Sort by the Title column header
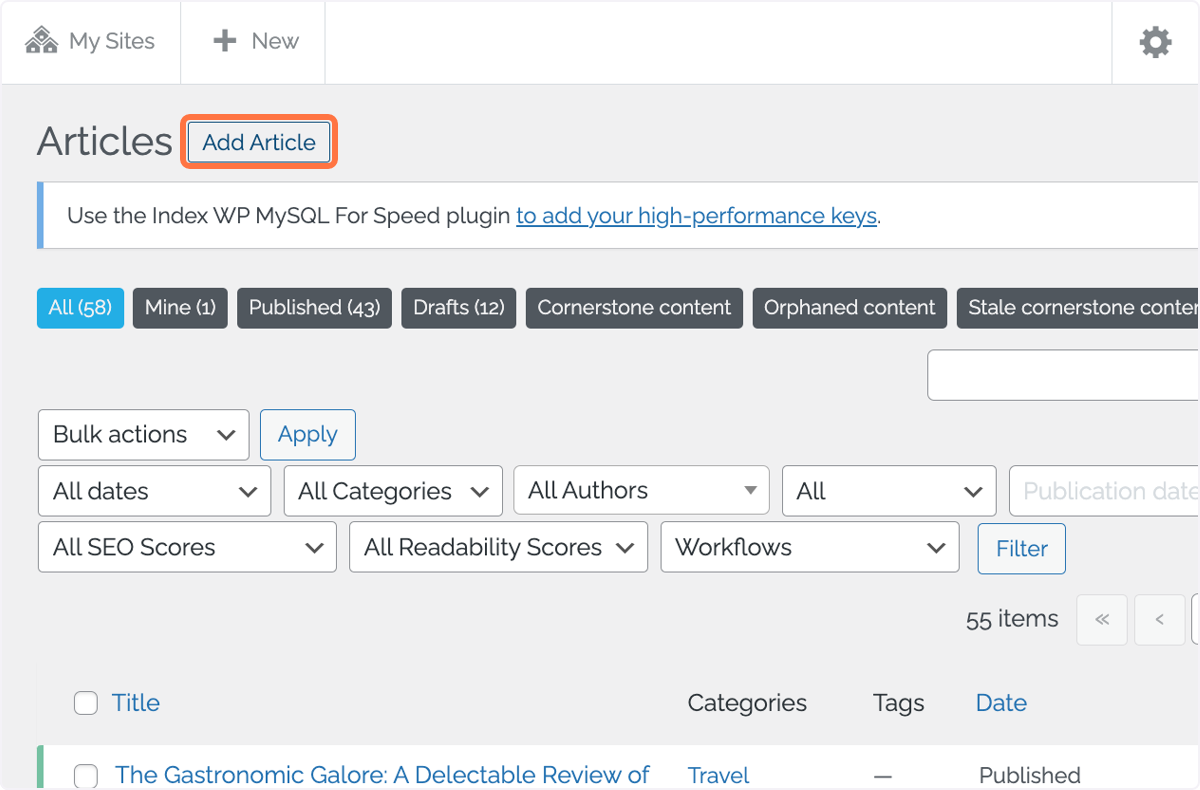Image resolution: width=1200 pixels, height=790 pixels. tap(136, 703)
